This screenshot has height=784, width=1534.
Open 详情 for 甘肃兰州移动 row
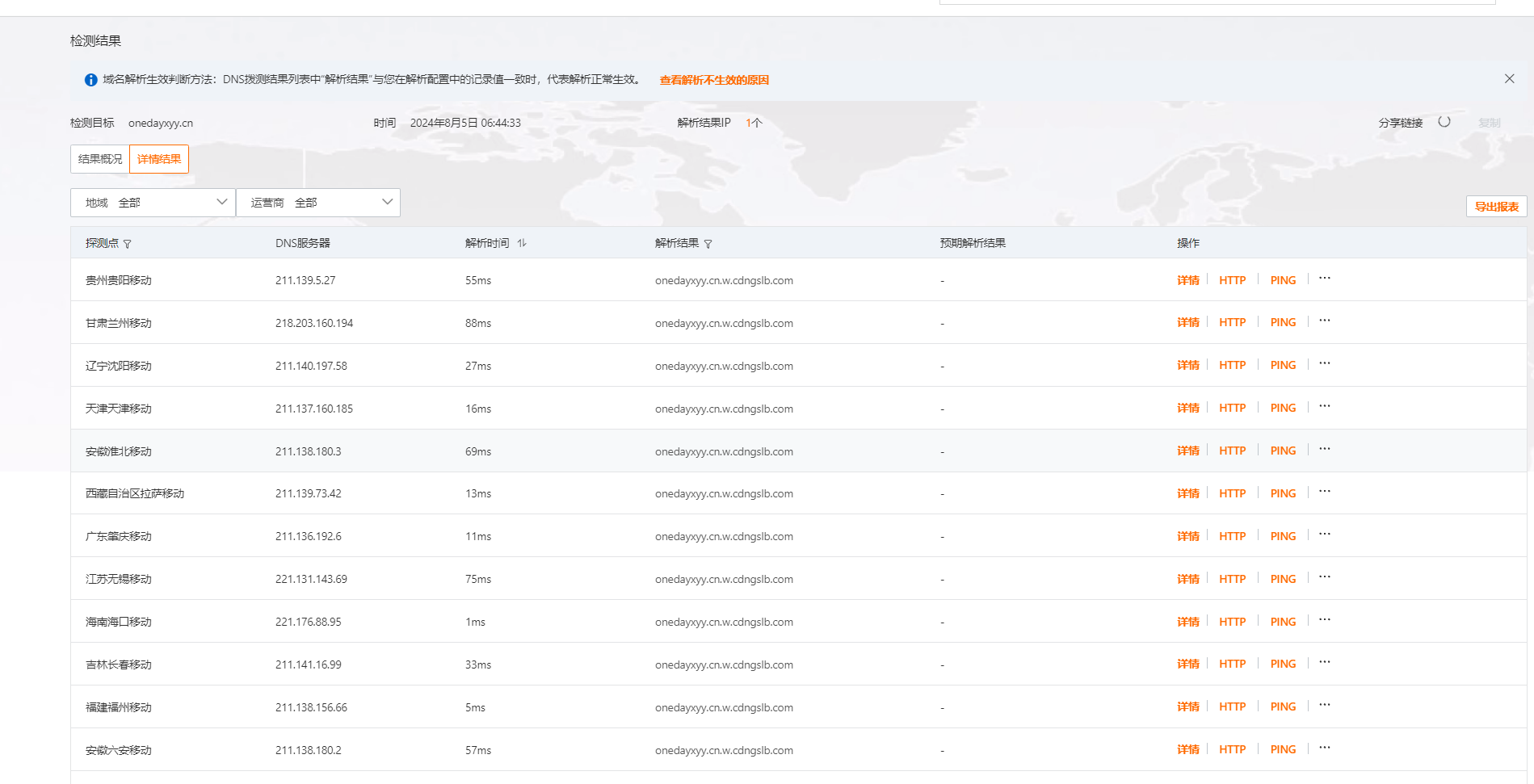[1188, 322]
